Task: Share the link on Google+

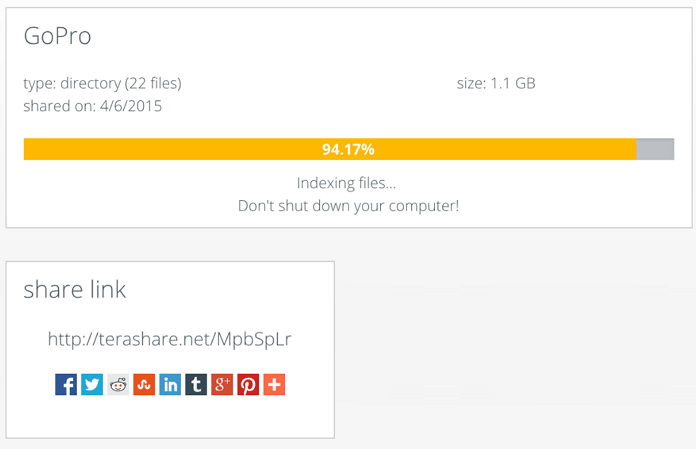Action: tap(222, 384)
